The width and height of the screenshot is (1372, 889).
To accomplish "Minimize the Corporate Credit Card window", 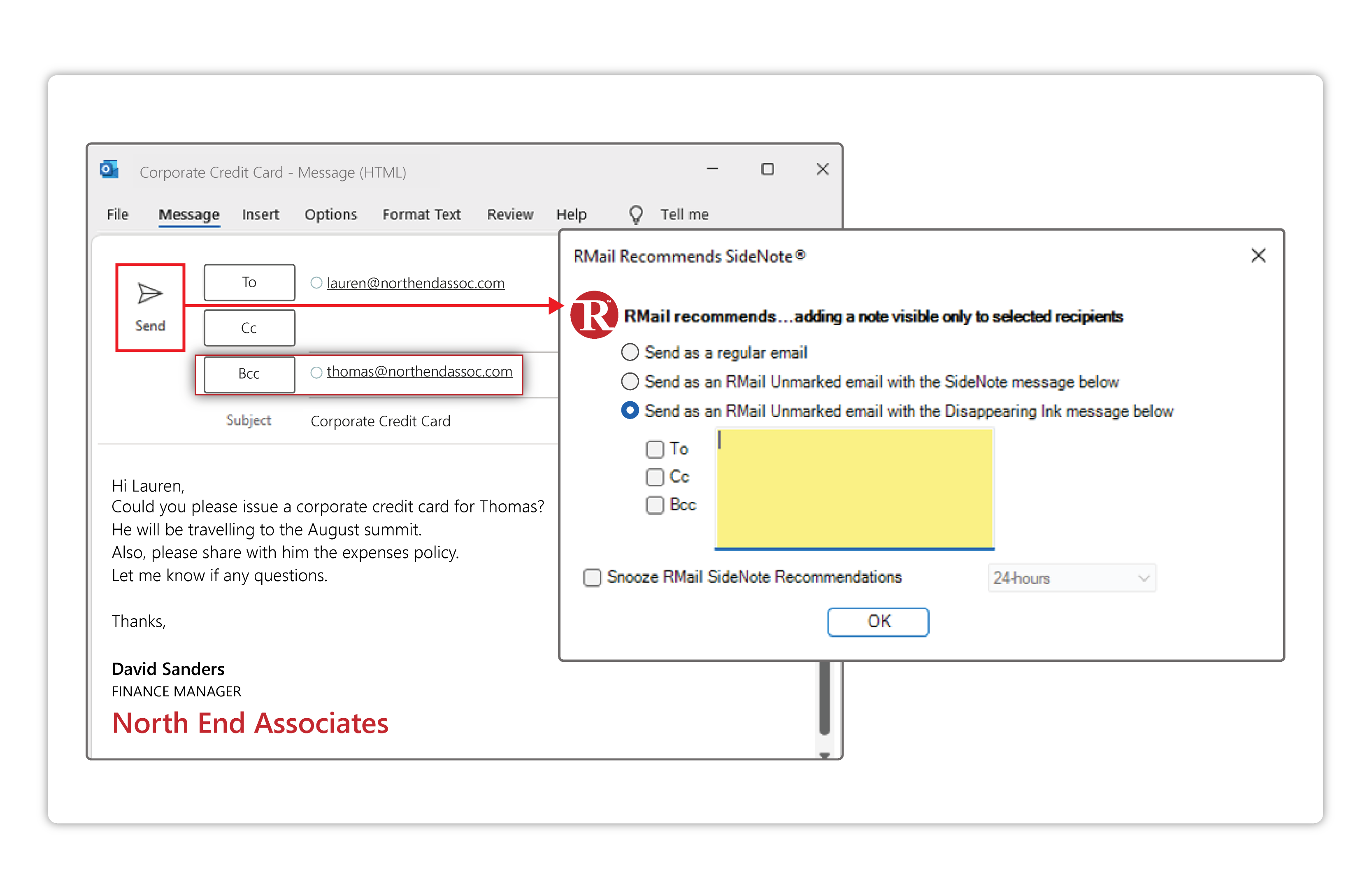I will point(712,169).
